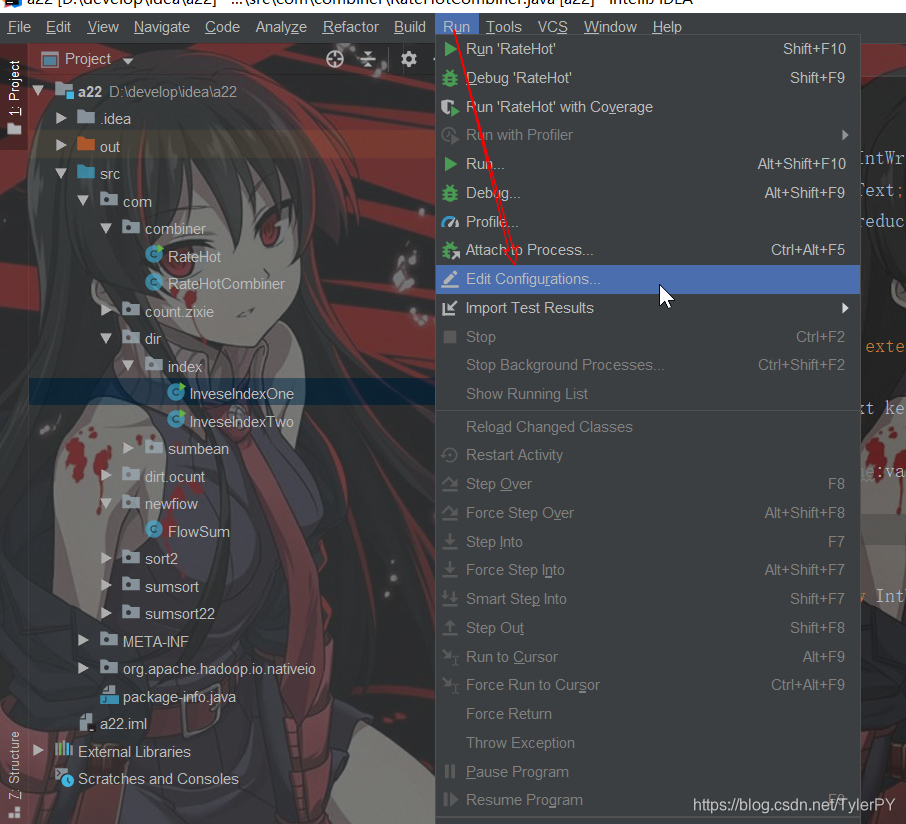This screenshot has width=906, height=824.
Task: Click the Run to Cursor icon
Action: coord(450,657)
